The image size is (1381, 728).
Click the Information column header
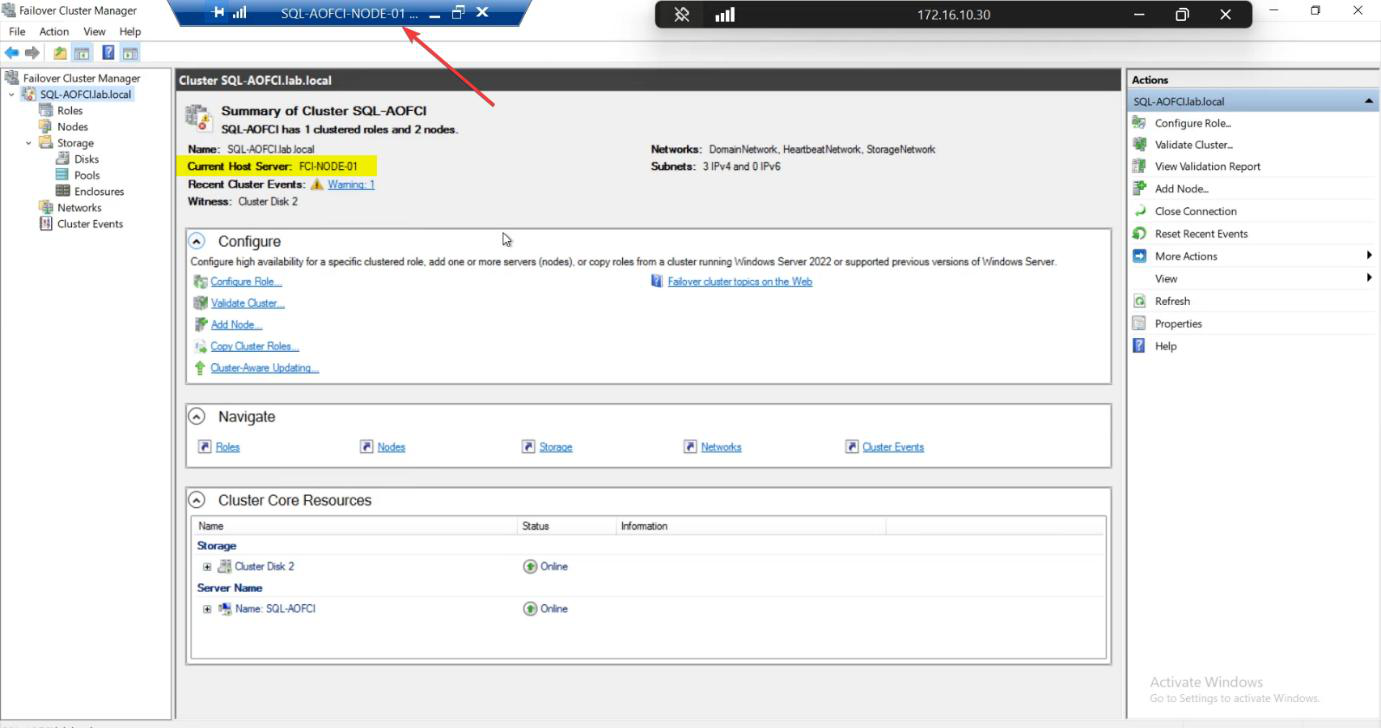tap(750, 526)
